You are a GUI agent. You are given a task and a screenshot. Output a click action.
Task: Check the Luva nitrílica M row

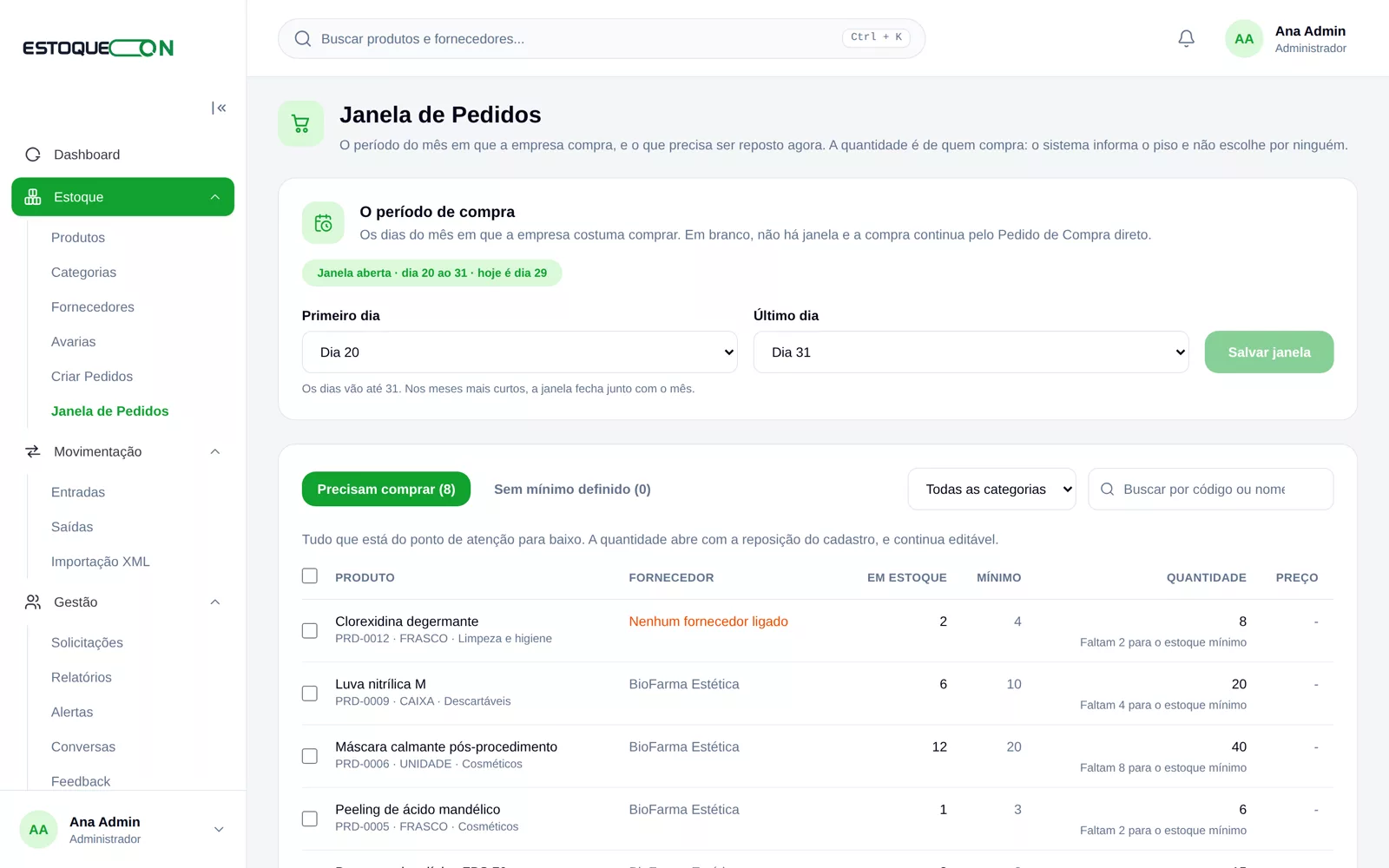pyautogui.click(x=310, y=694)
